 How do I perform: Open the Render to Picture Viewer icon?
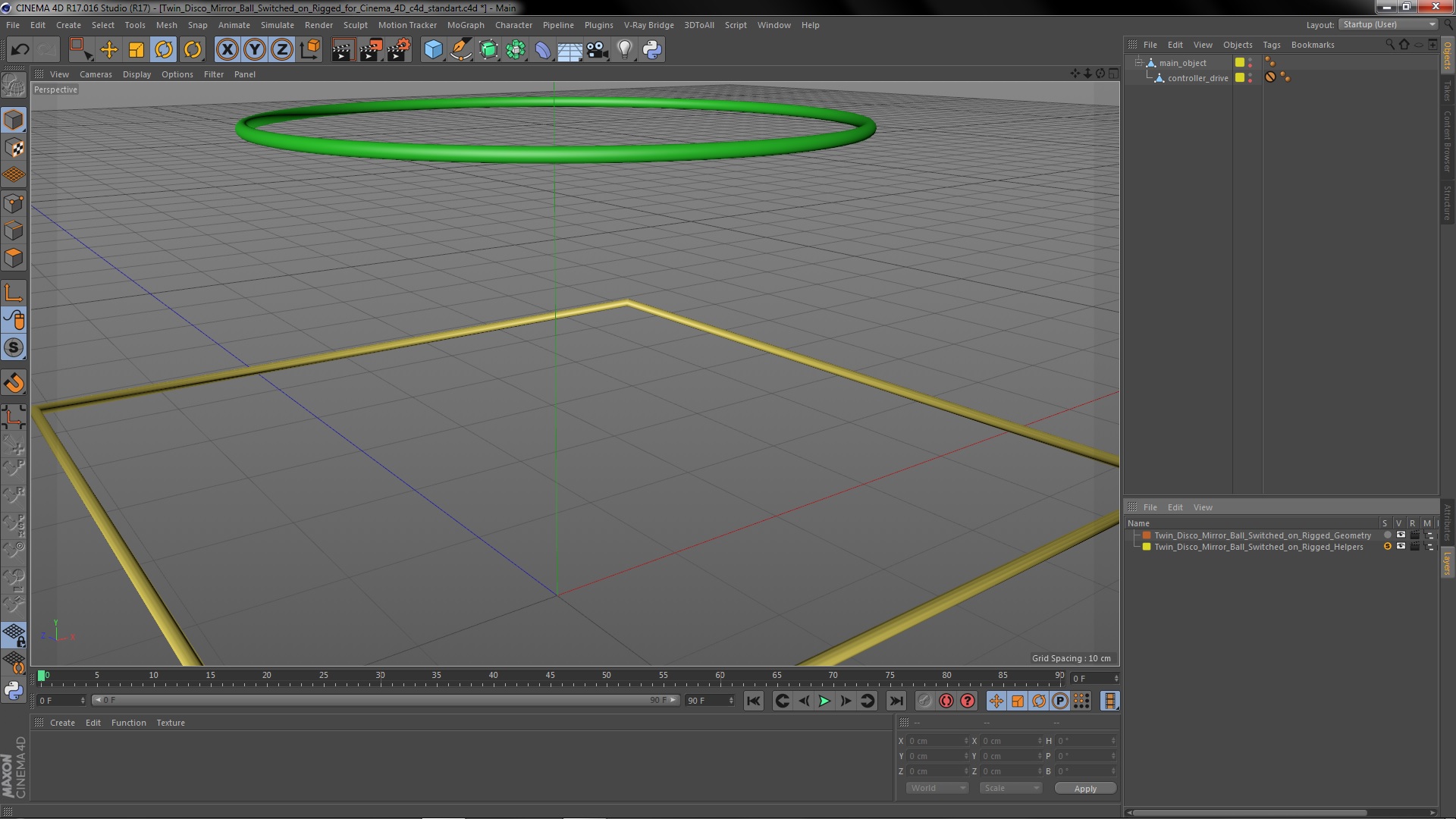coord(370,50)
